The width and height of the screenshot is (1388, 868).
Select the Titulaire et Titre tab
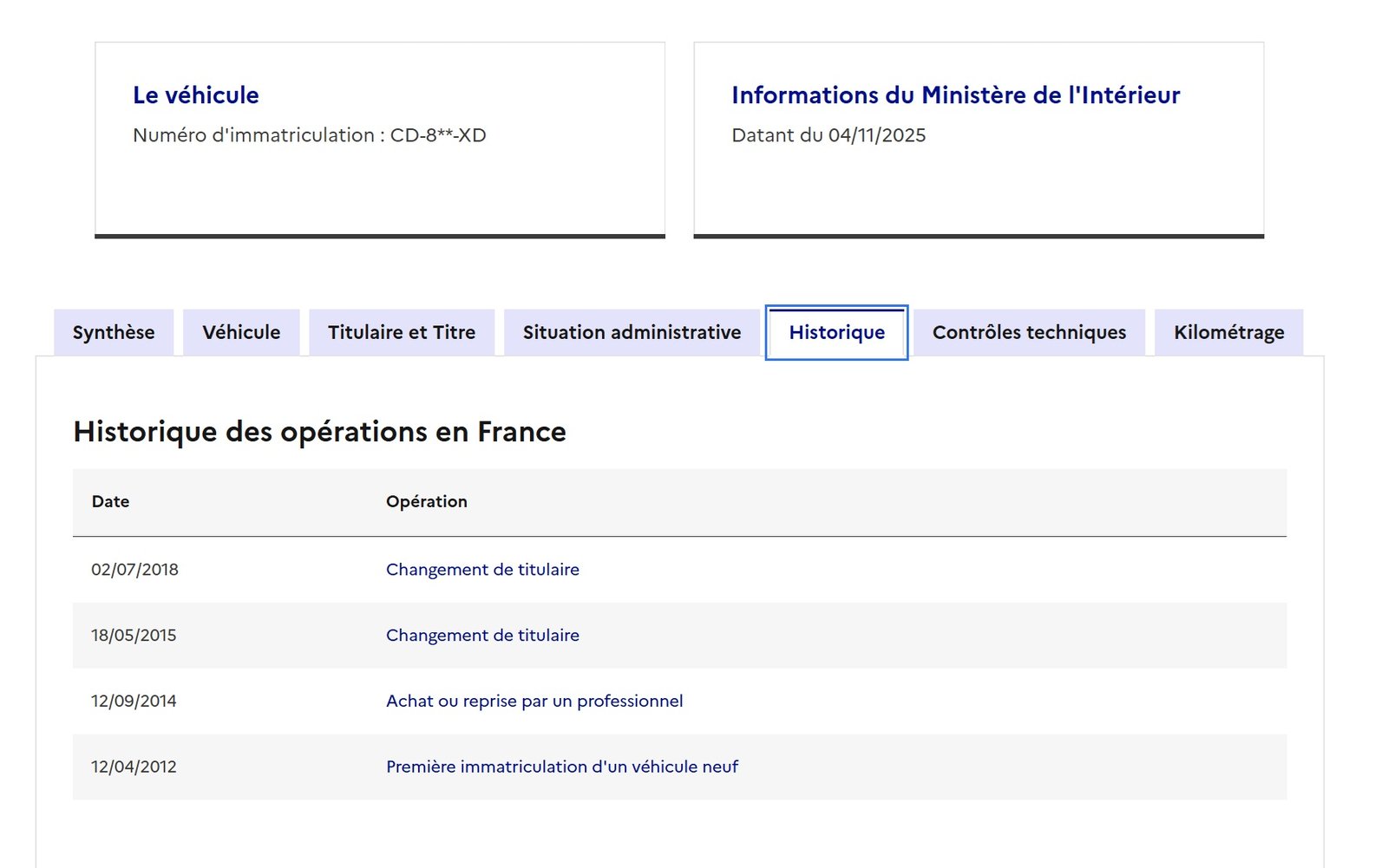[402, 333]
